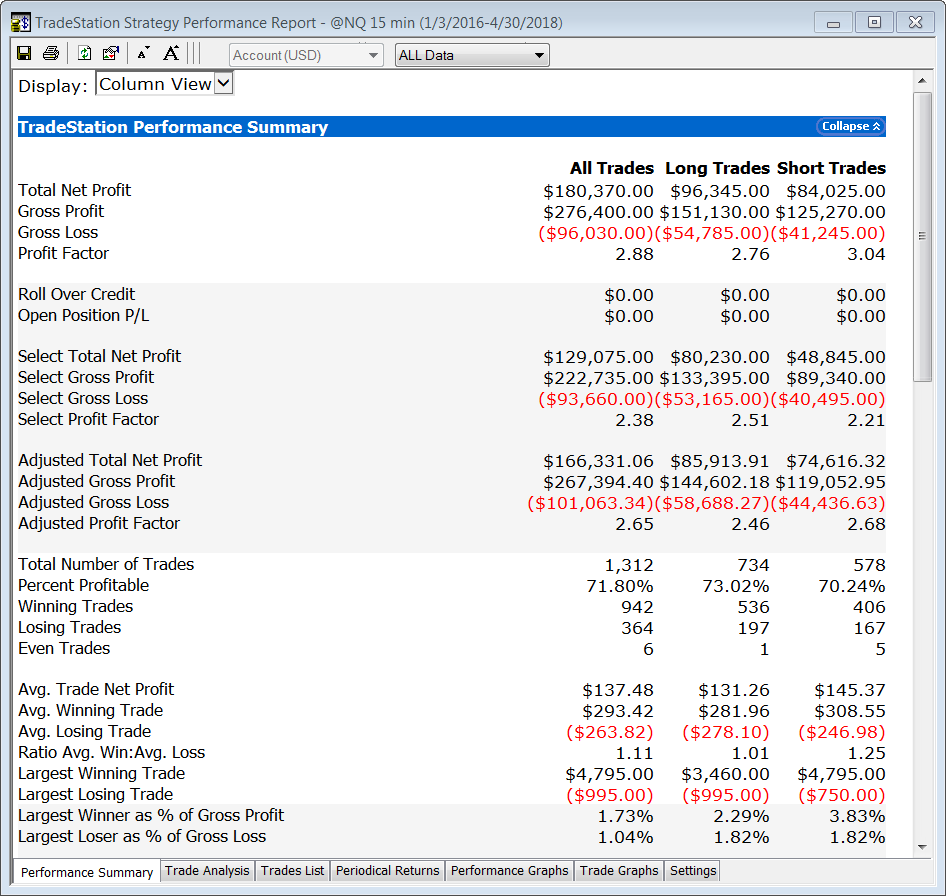Open the Display Column View dropdown
Screen dimensions: 946x896
164,84
